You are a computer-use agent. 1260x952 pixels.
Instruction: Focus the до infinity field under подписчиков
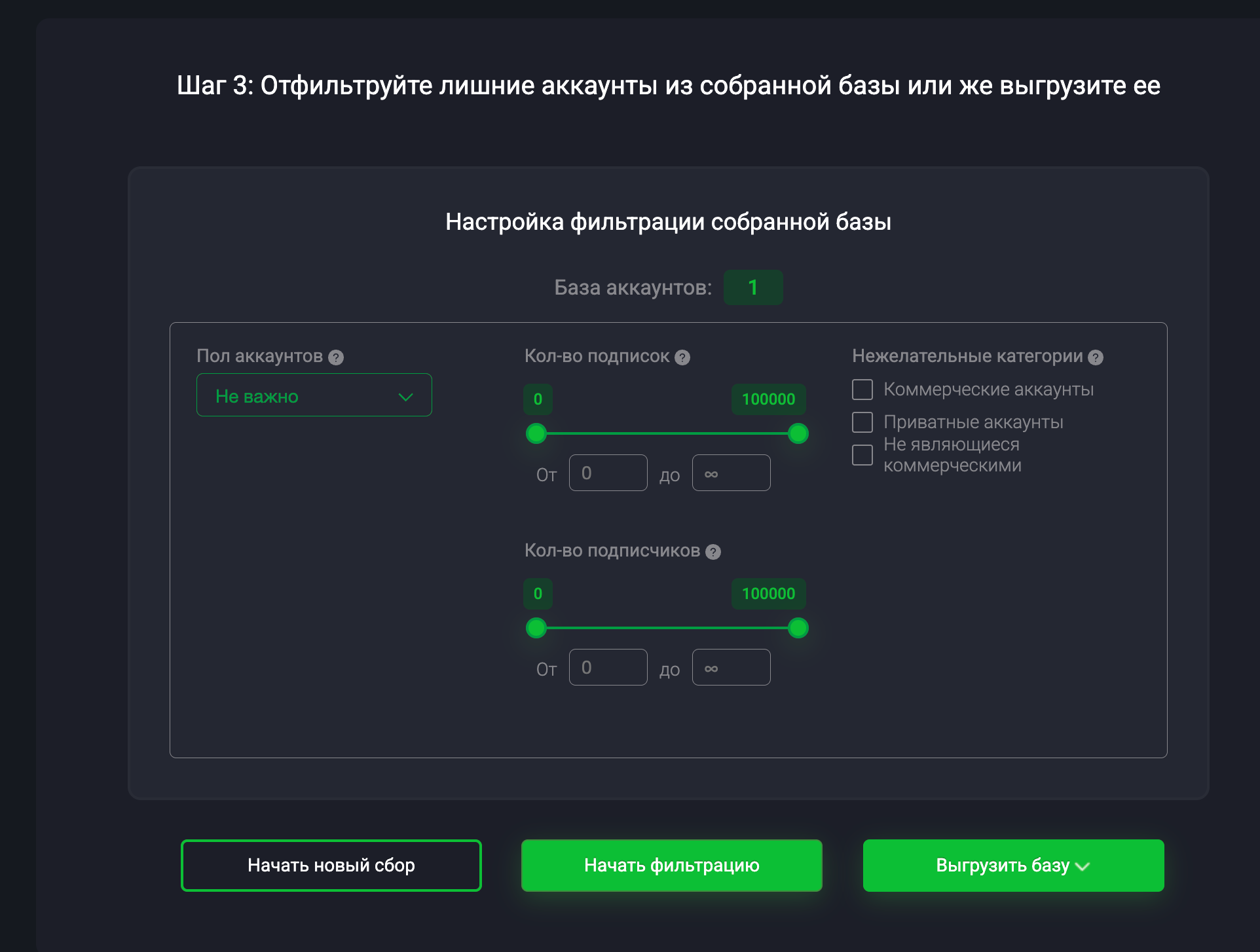click(x=731, y=667)
